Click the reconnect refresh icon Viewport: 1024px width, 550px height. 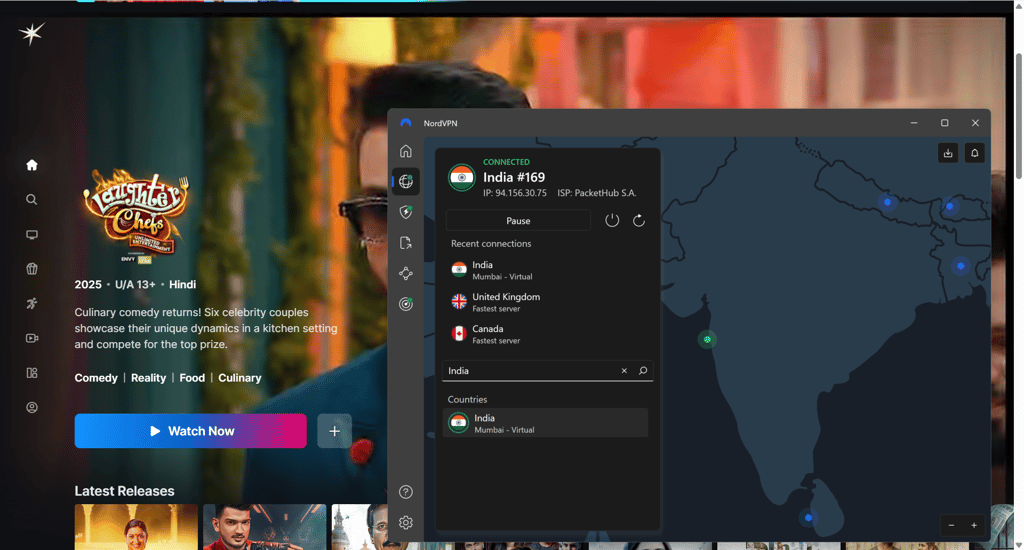point(639,220)
